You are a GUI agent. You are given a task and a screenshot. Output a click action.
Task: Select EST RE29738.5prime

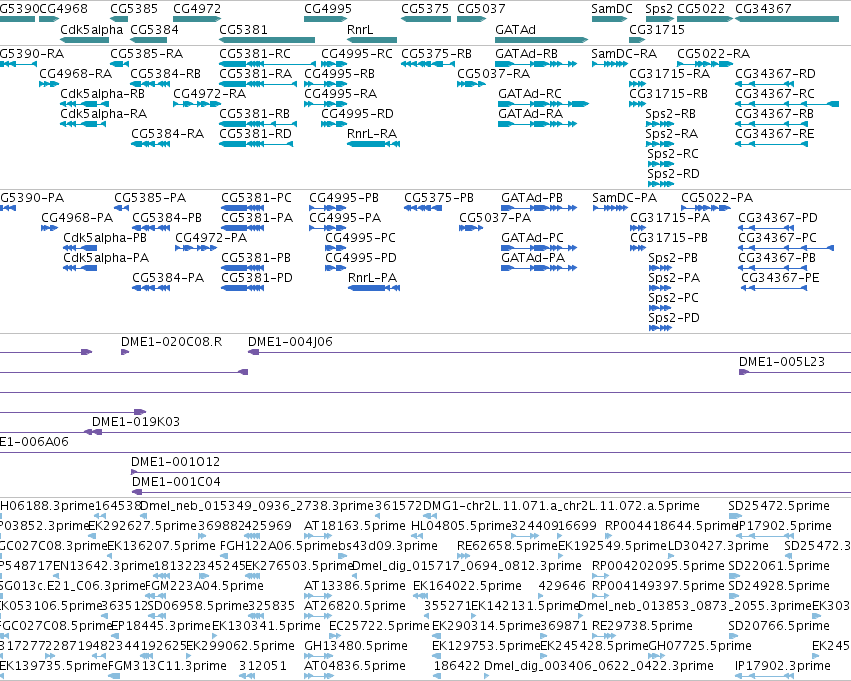(x=604, y=636)
